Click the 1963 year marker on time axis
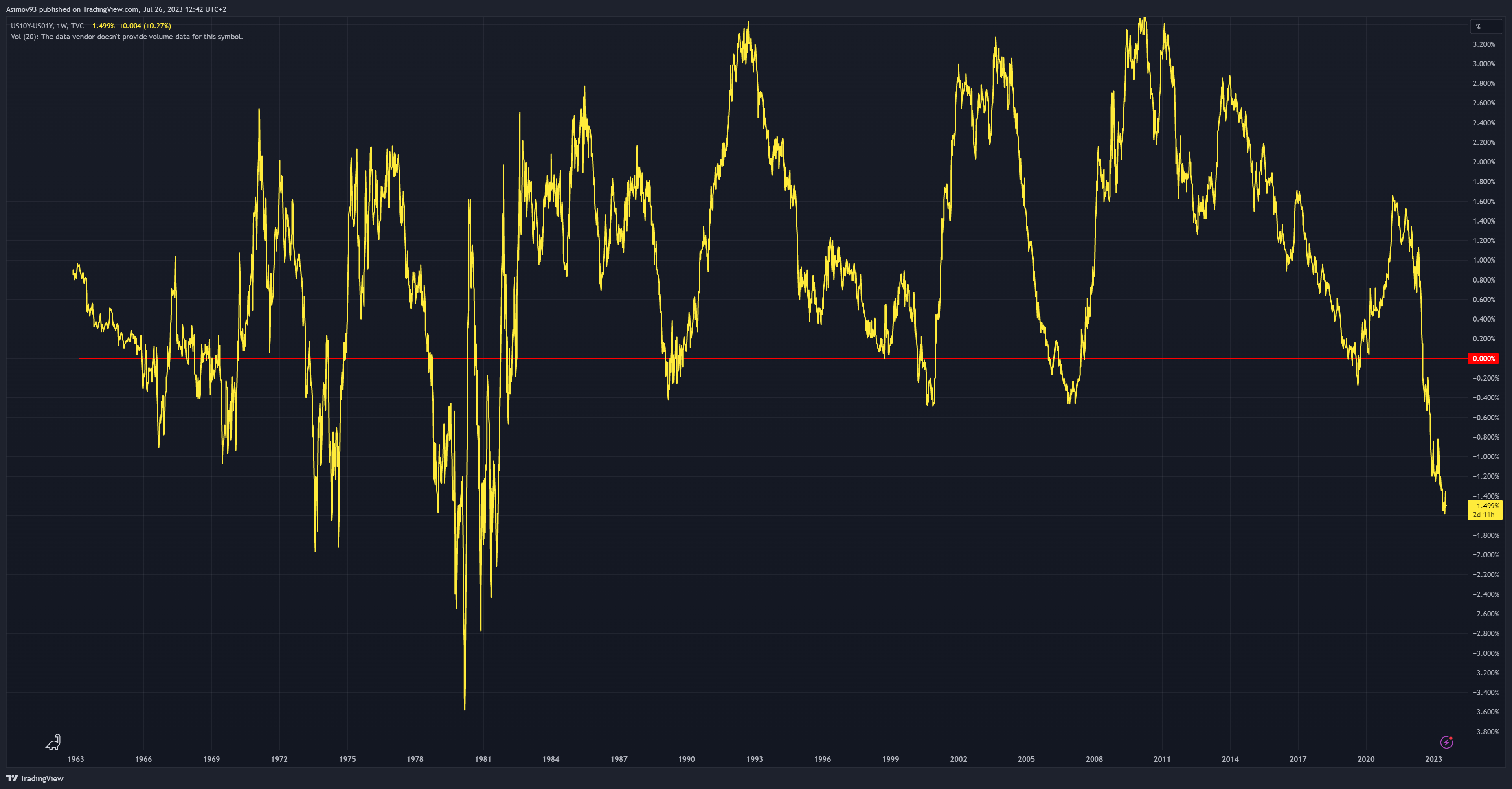Screen dimensions: 1512x789 coord(76,759)
